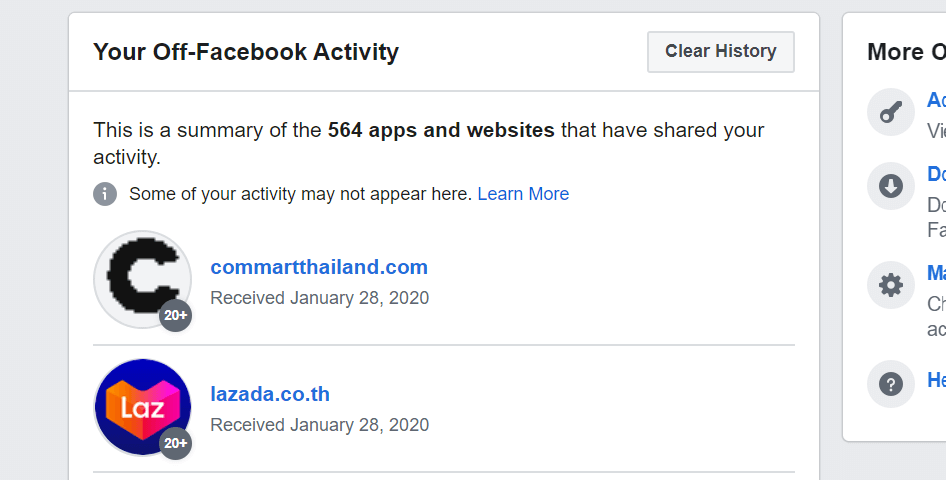Open commartthailand.com activity details
The height and width of the screenshot is (480, 946).
pyautogui.click(x=319, y=267)
